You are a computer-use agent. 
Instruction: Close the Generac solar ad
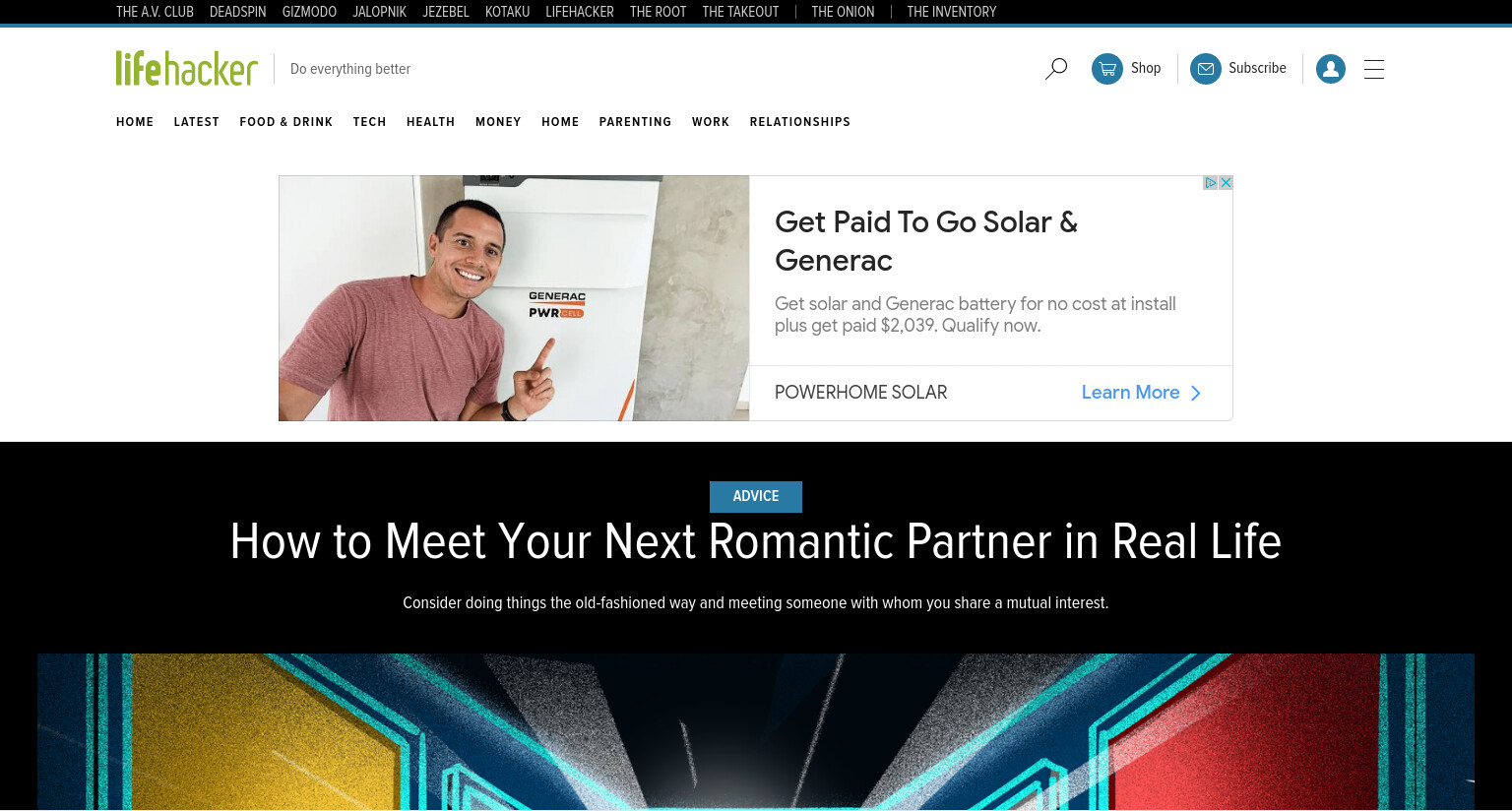point(1226,183)
